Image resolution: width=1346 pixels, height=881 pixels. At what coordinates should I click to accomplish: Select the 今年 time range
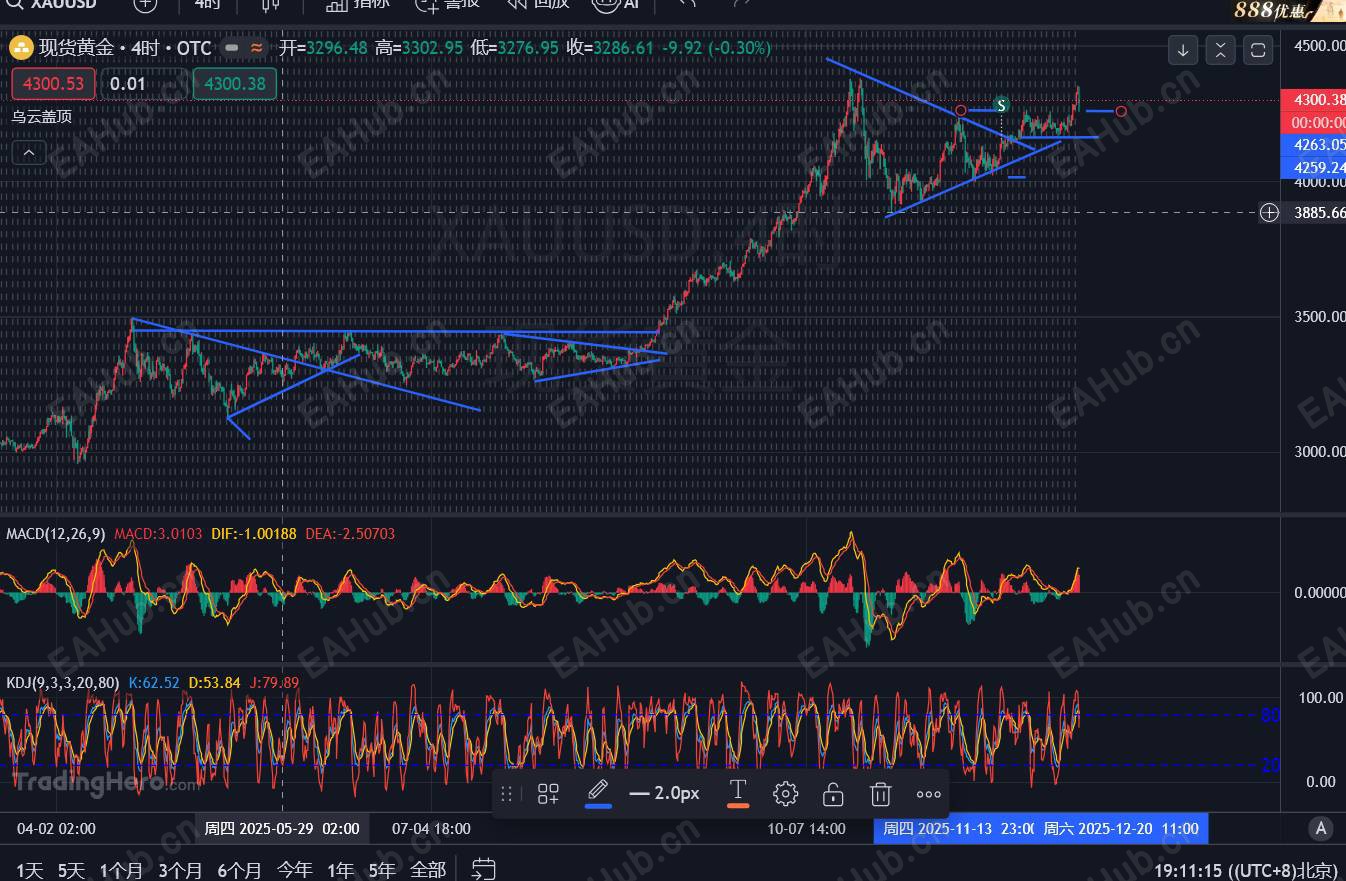coord(294,870)
